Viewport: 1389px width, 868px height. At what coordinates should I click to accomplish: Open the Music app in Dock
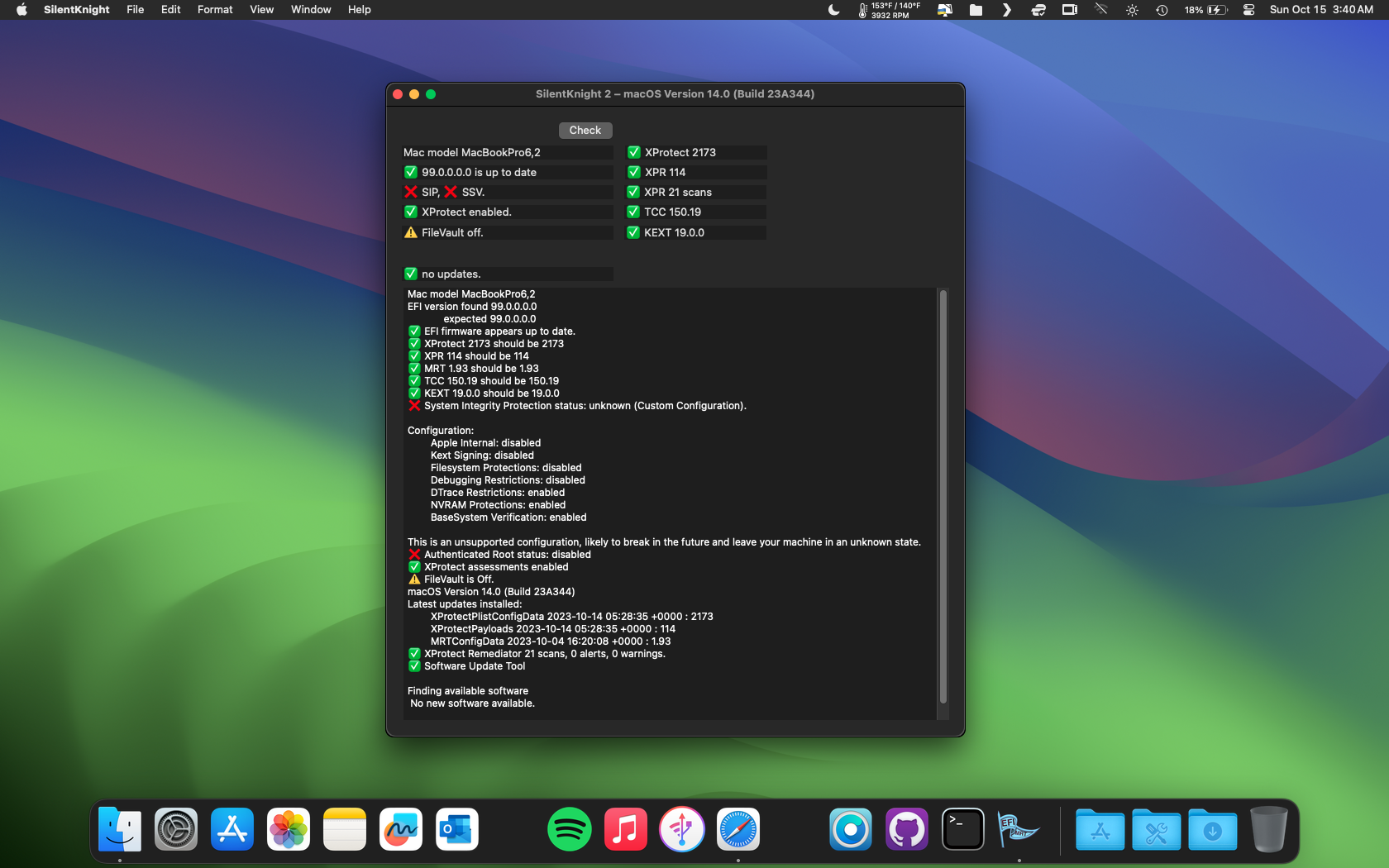626,829
